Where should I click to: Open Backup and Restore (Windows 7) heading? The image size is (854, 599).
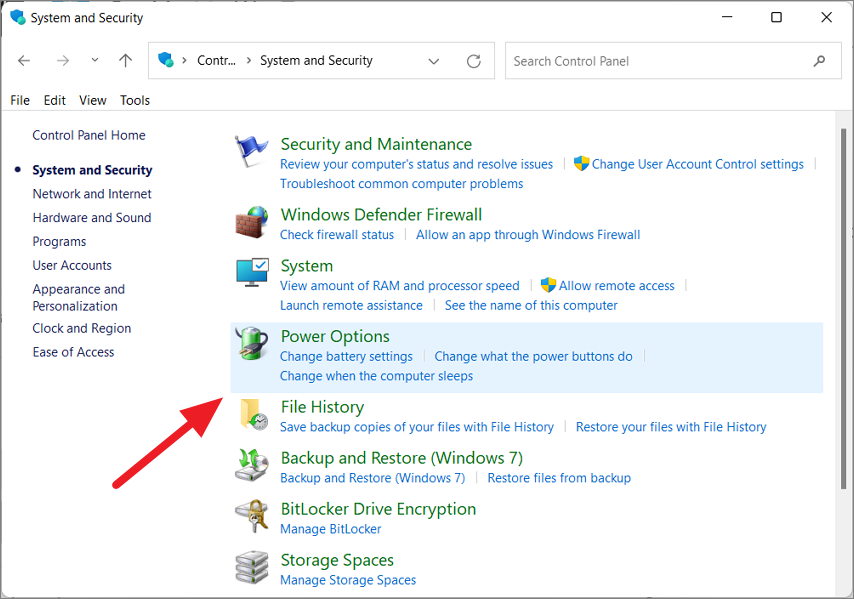[x=402, y=458]
